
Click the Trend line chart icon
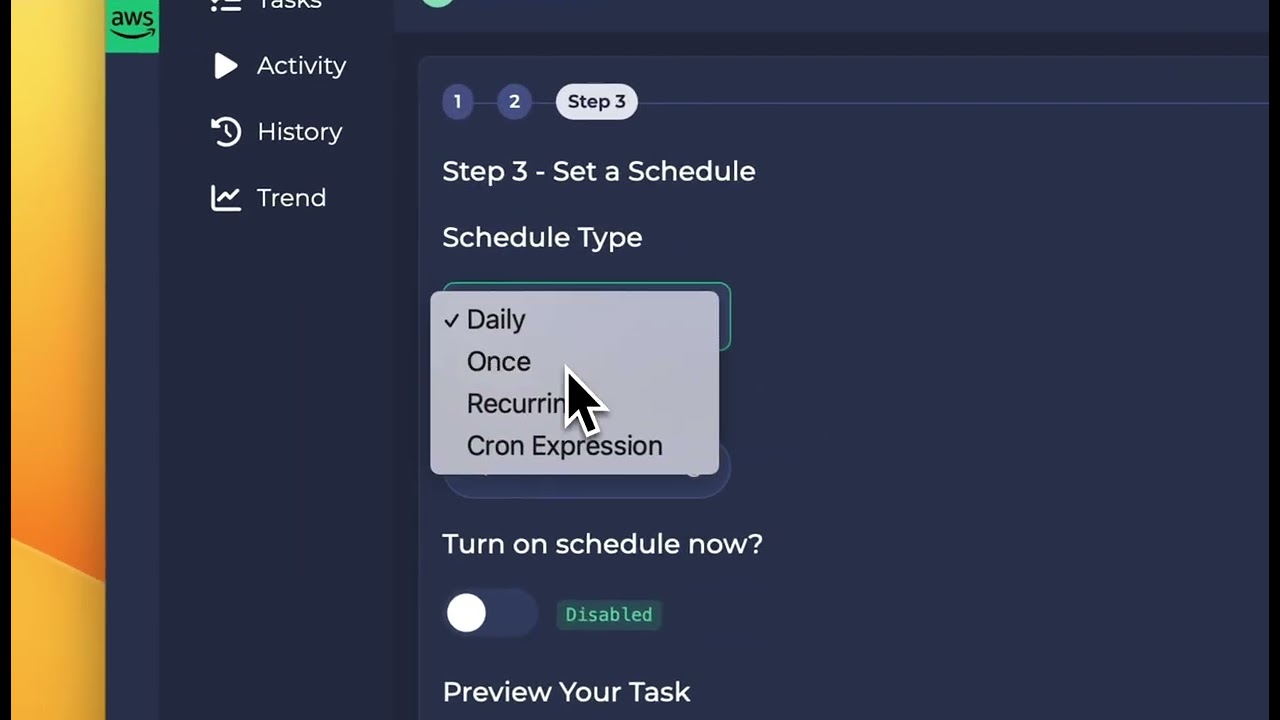click(x=226, y=198)
